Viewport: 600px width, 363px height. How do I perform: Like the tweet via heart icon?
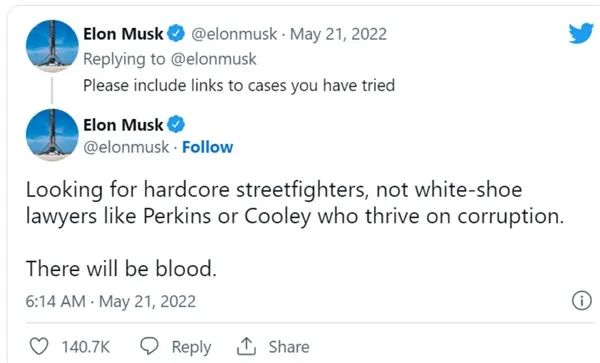[39, 347]
